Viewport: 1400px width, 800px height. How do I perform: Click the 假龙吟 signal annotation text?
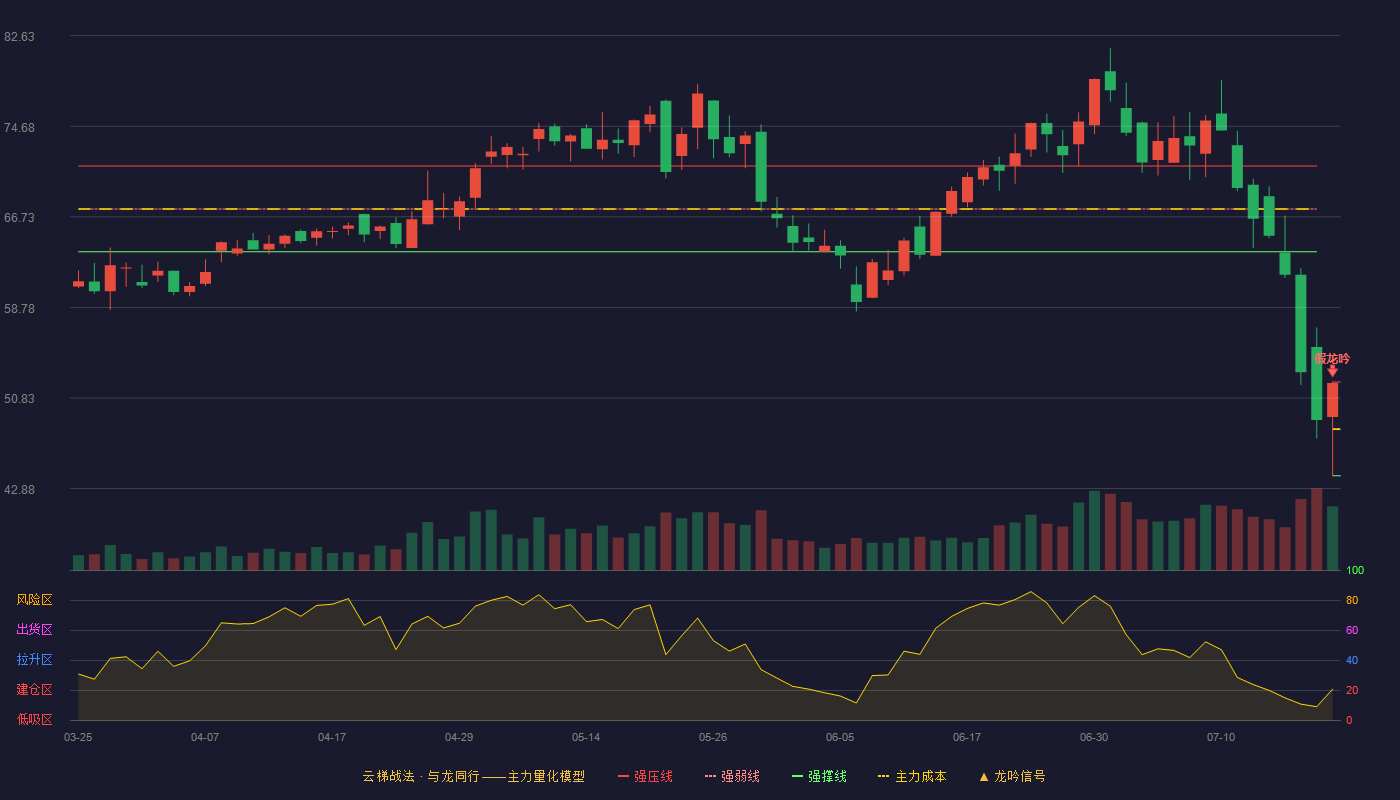1332,358
